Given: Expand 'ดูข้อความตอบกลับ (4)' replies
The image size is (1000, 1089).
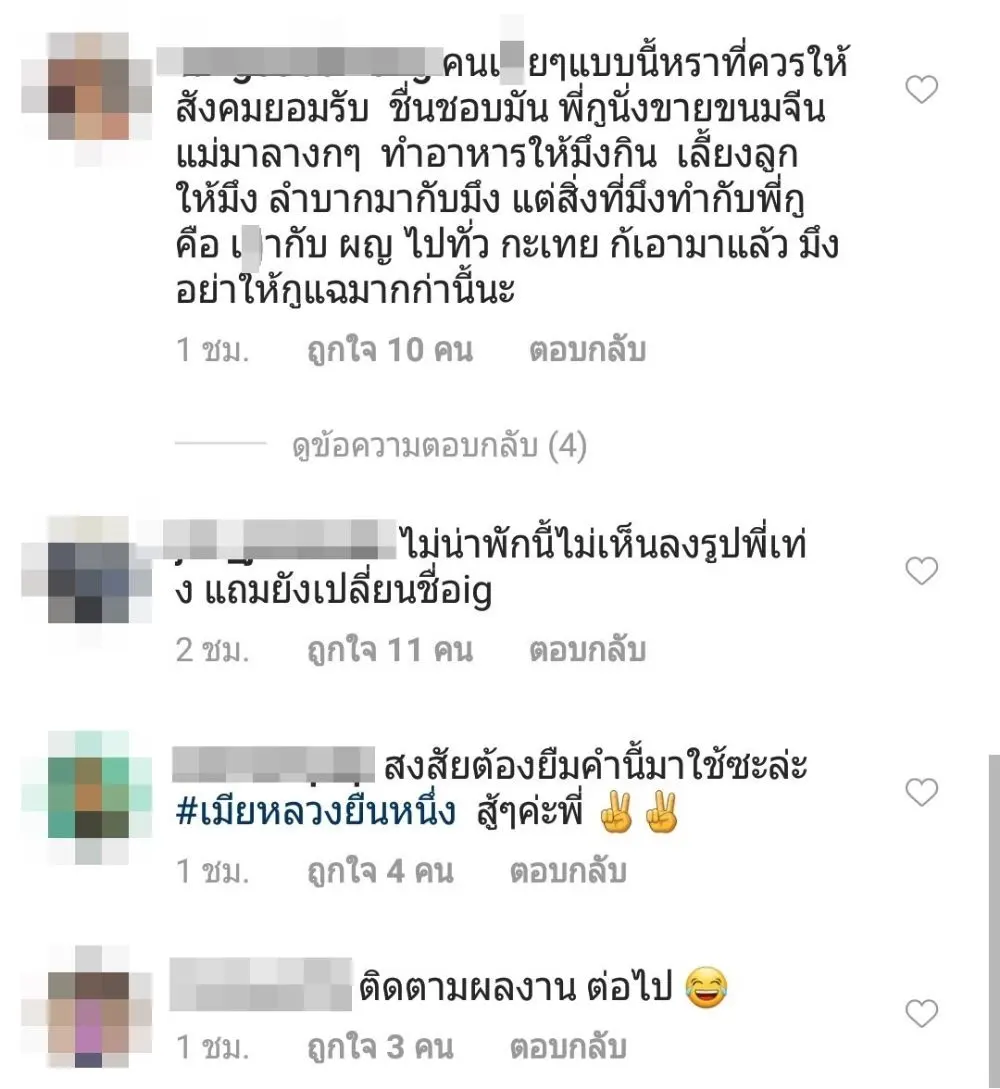Looking at the screenshot, I should pos(440,445).
